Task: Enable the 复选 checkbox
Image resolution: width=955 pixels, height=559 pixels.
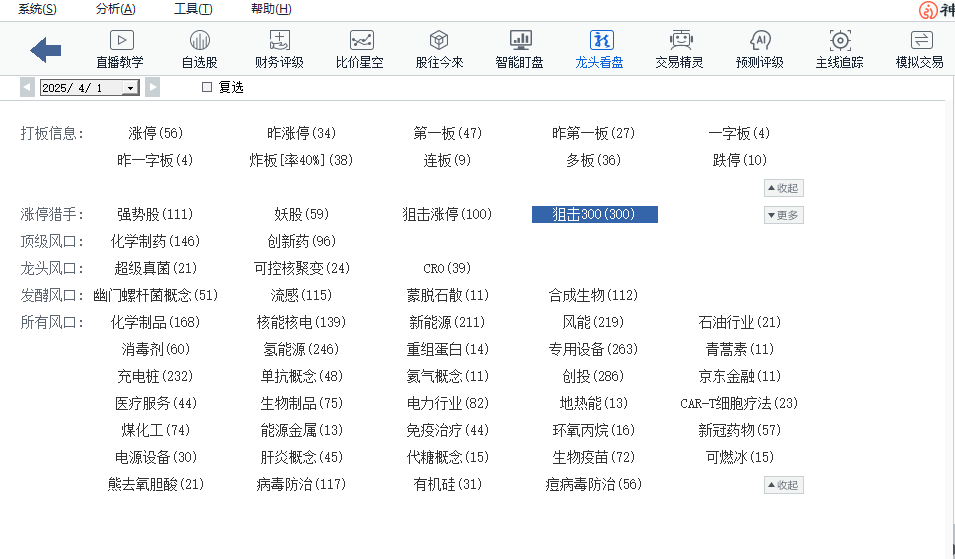Action: click(207, 88)
